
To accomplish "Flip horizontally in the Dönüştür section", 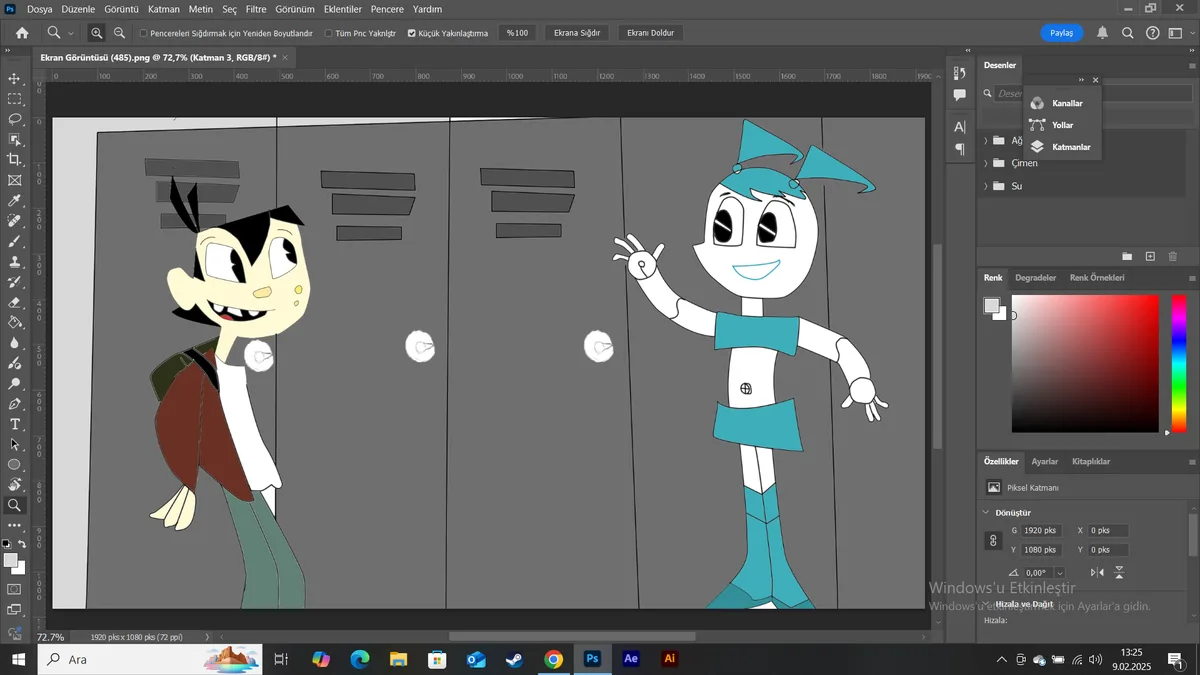I will point(1097,572).
